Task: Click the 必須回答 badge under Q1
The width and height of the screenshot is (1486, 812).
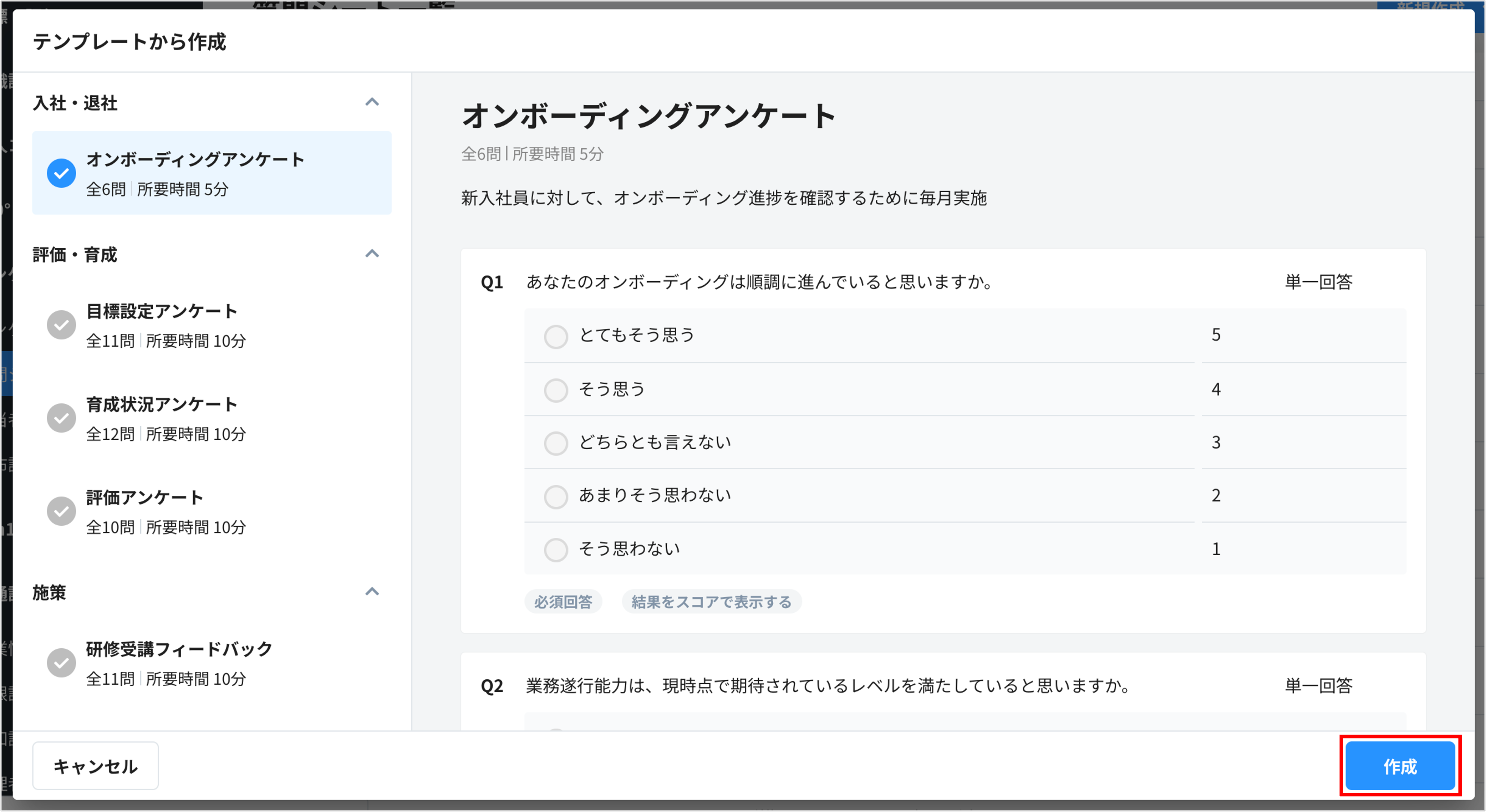Action: (564, 602)
